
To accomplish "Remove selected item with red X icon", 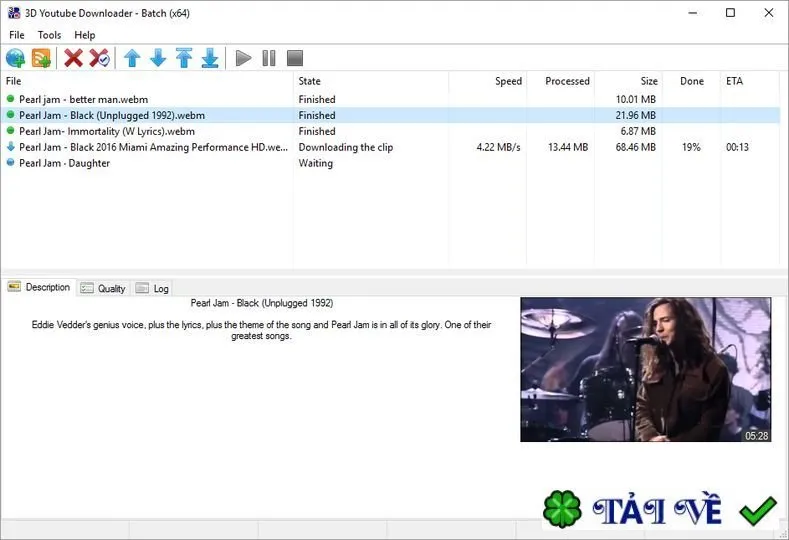I will [73, 58].
